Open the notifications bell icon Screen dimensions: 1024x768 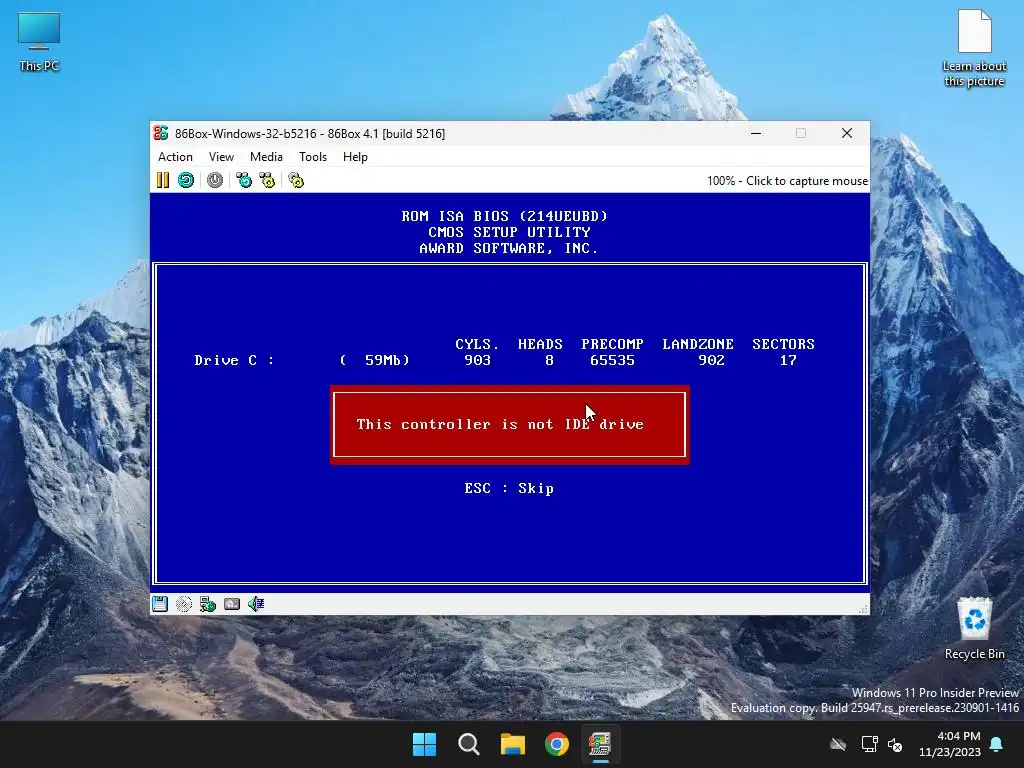(997, 744)
